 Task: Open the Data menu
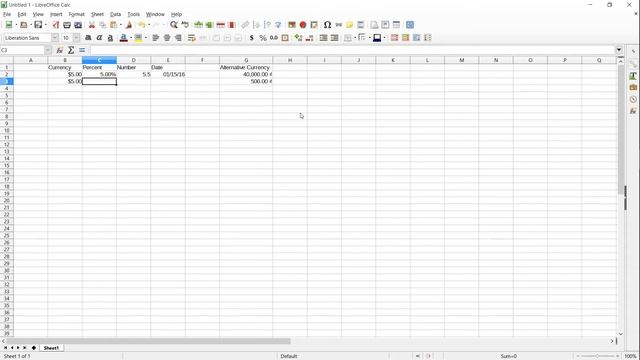116,14
